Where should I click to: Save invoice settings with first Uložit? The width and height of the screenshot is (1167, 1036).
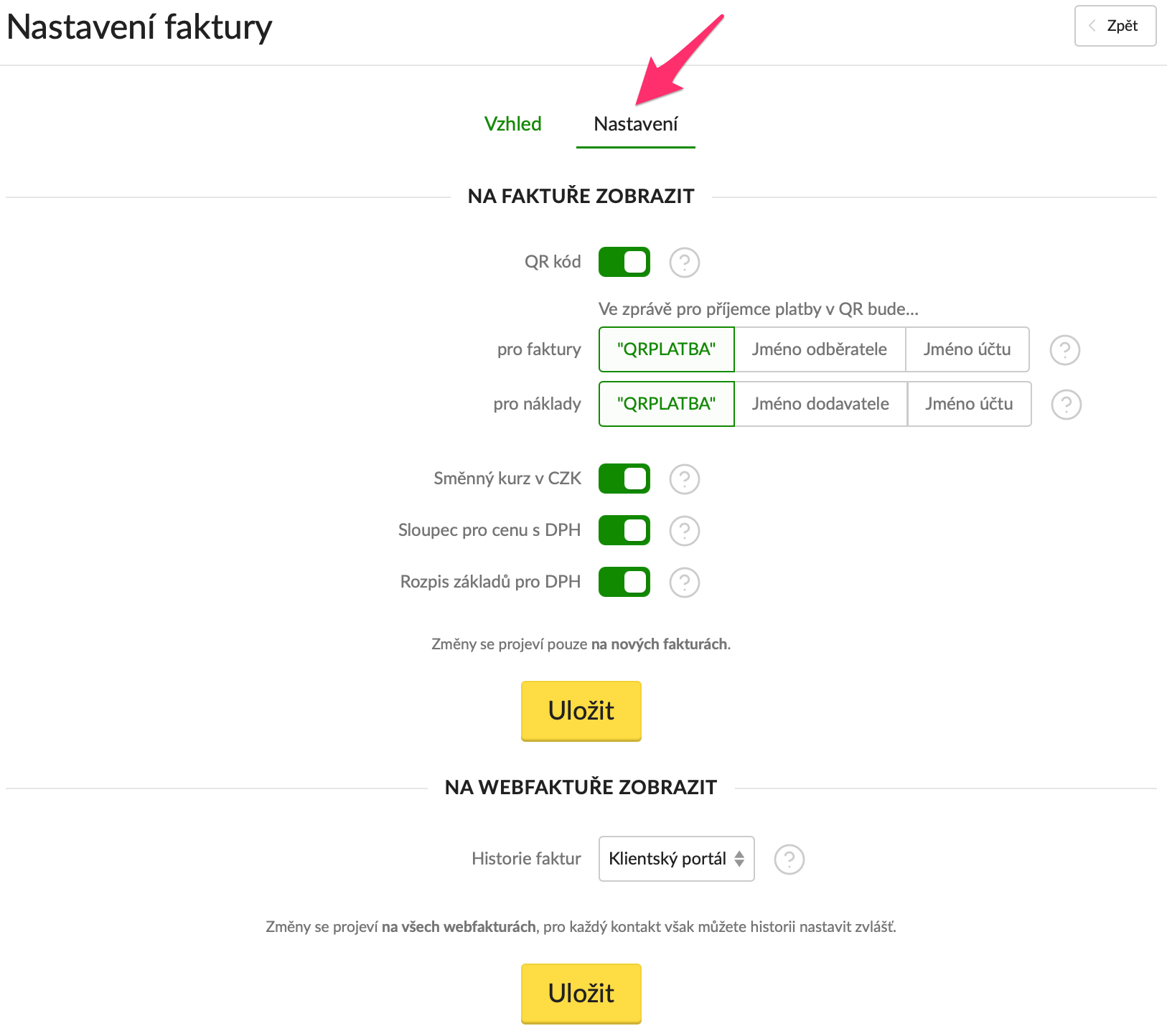581,711
